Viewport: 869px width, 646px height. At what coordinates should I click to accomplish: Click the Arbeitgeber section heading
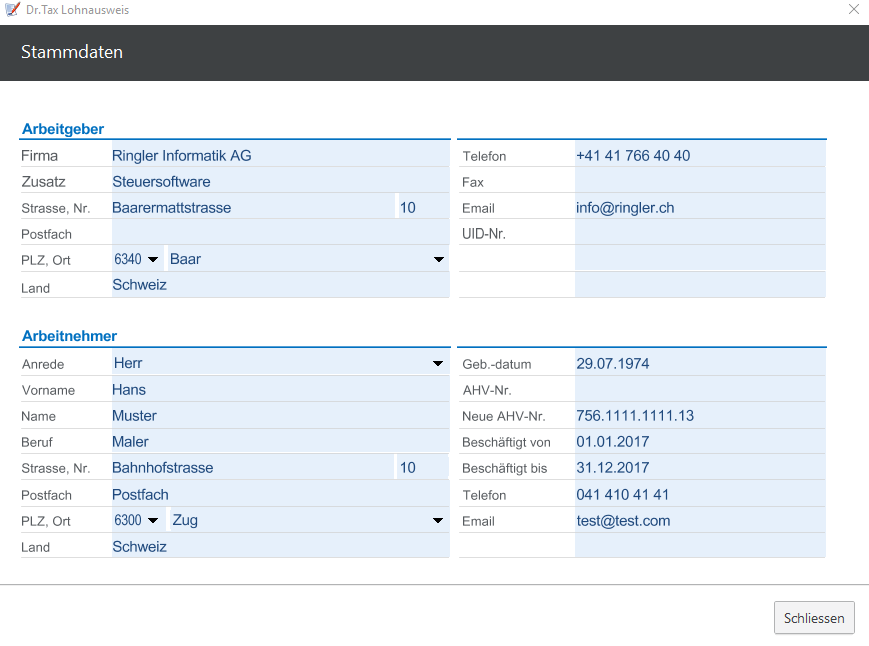click(63, 129)
